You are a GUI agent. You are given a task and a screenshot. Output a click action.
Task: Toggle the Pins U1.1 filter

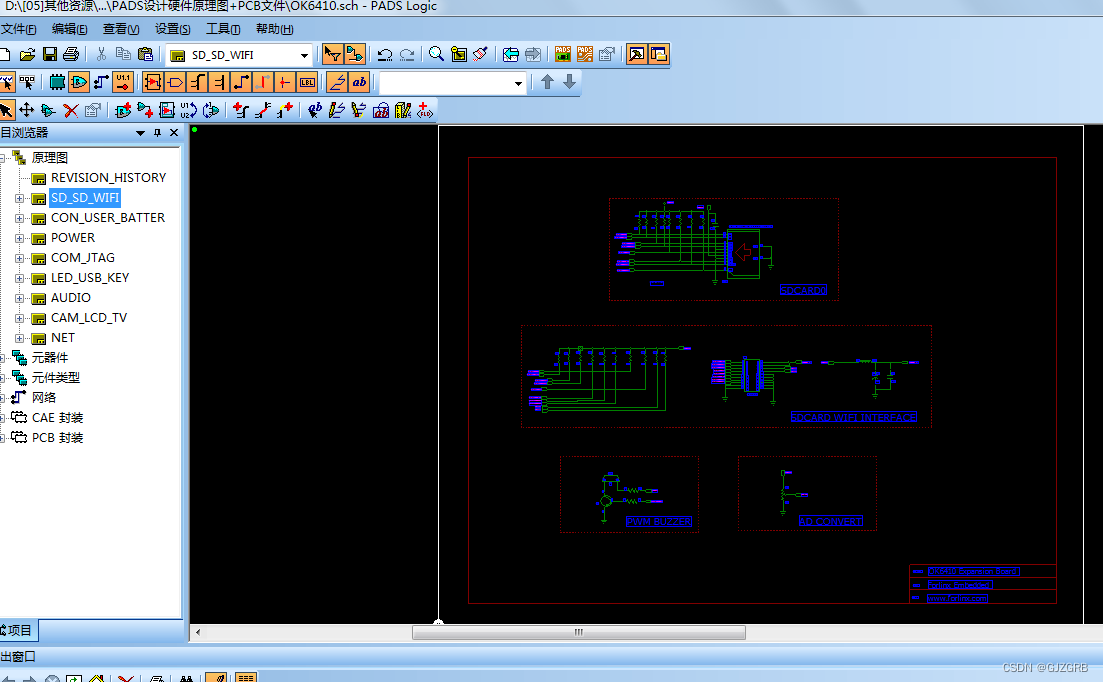(x=123, y=82)
